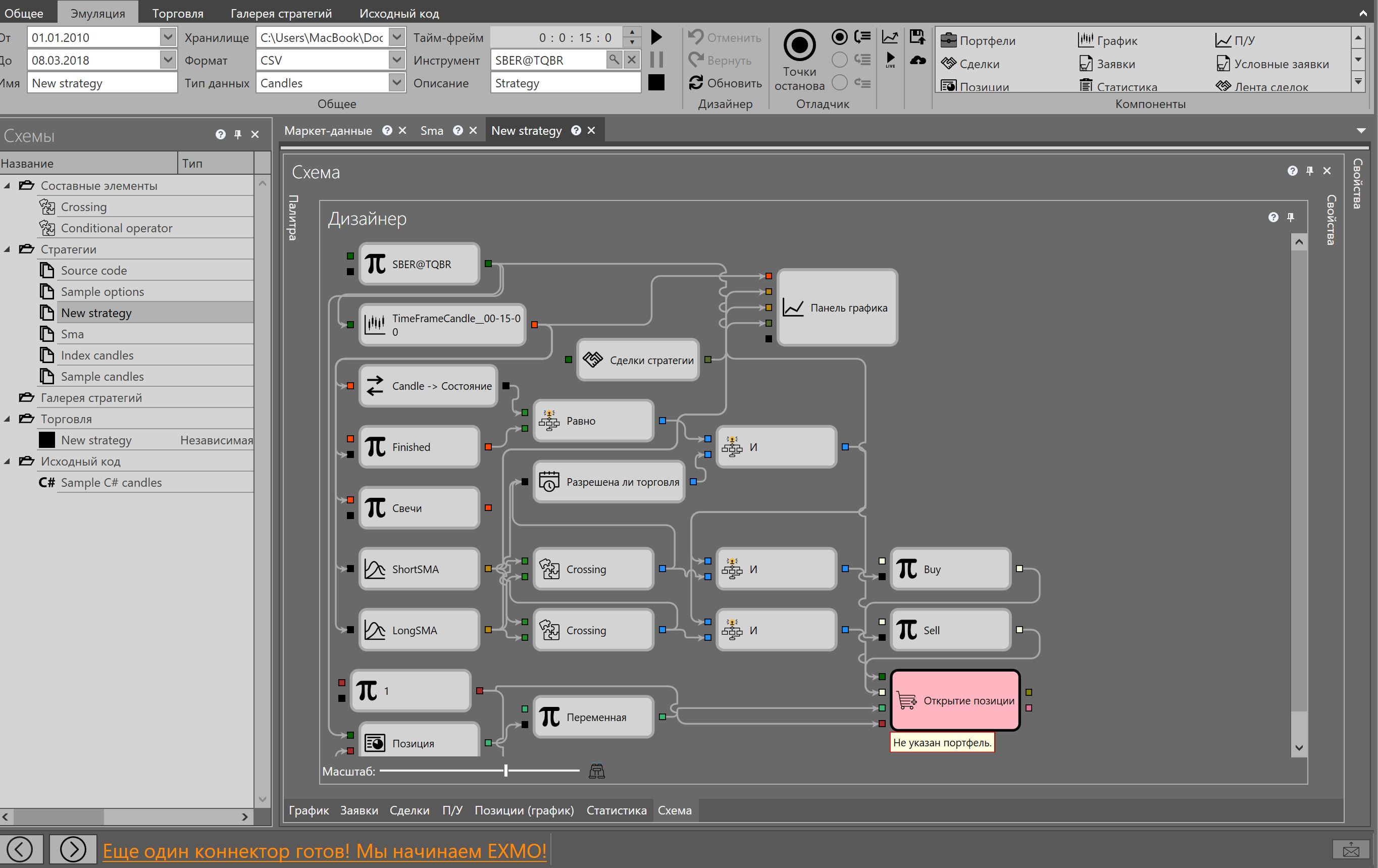Click the LIVE trading play icon

pyautogui.click(x=890, y=60)
